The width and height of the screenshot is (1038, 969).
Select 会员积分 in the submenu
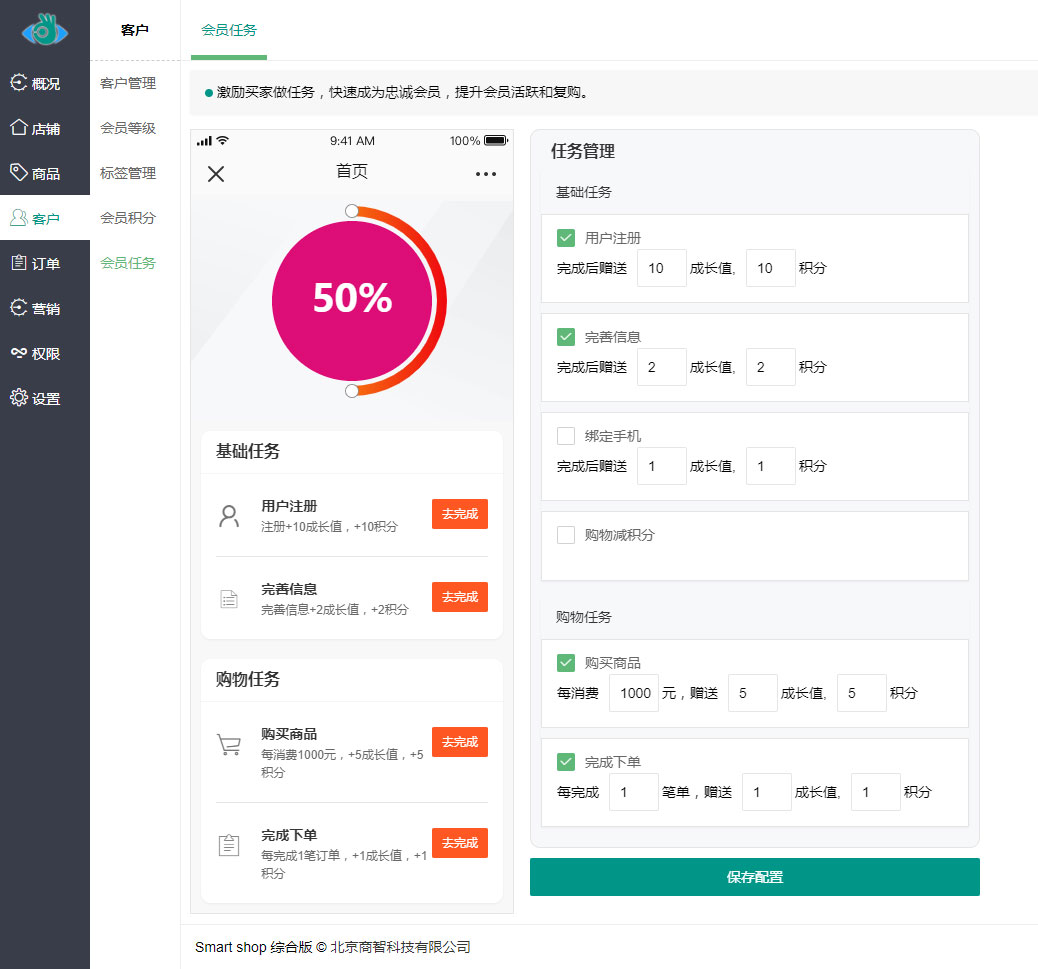(128, 218)
